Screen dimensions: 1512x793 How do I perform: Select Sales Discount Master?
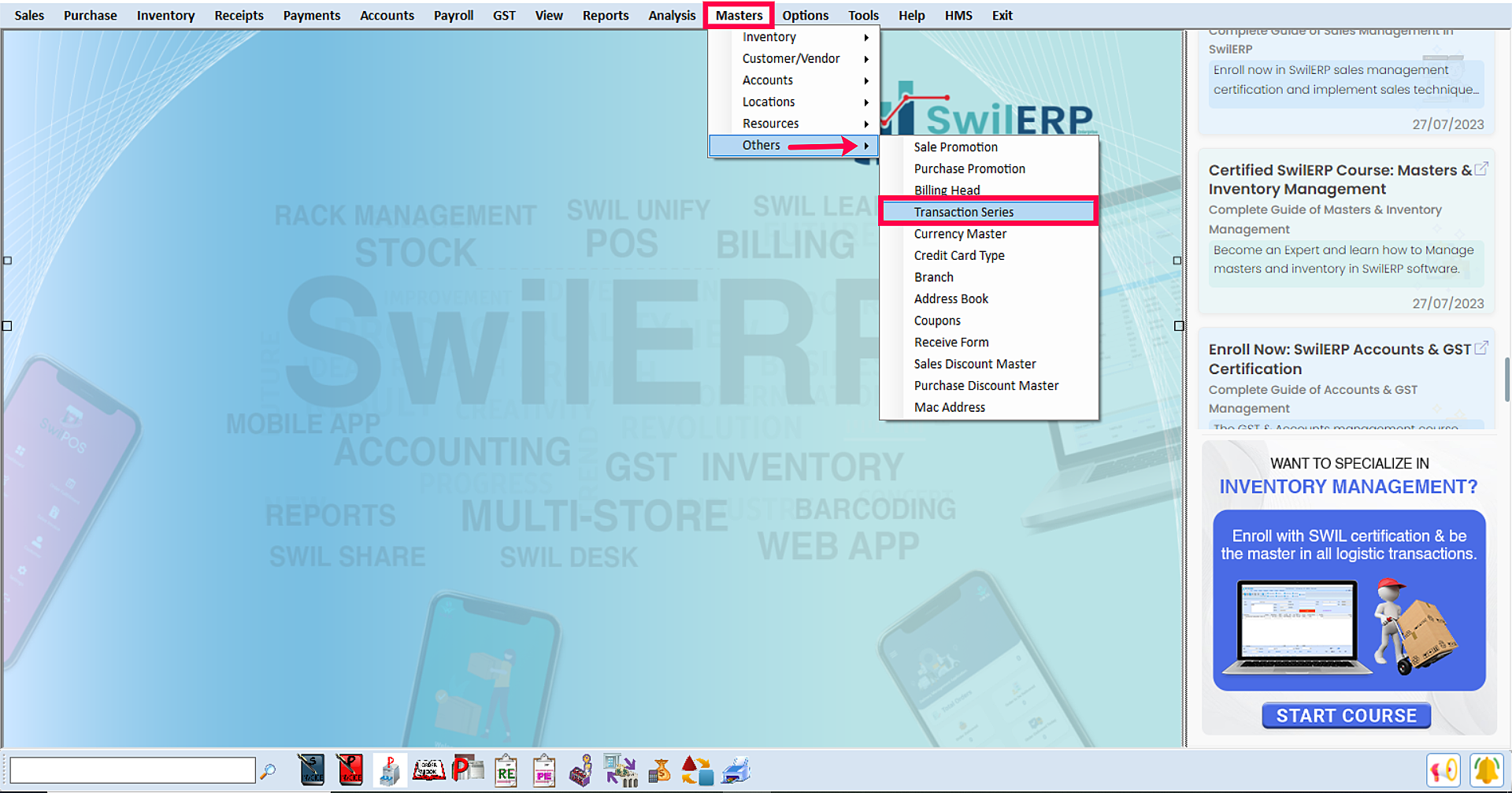tap(989, 364)
